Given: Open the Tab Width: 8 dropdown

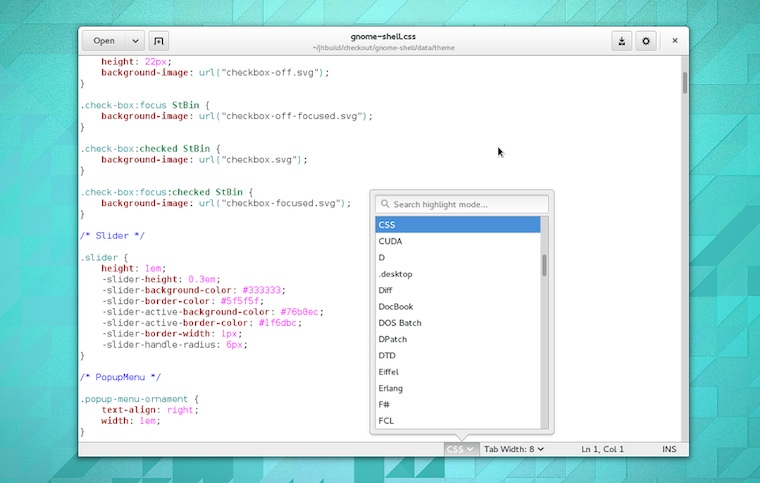Looking at the screenshot, I should 514,449.
